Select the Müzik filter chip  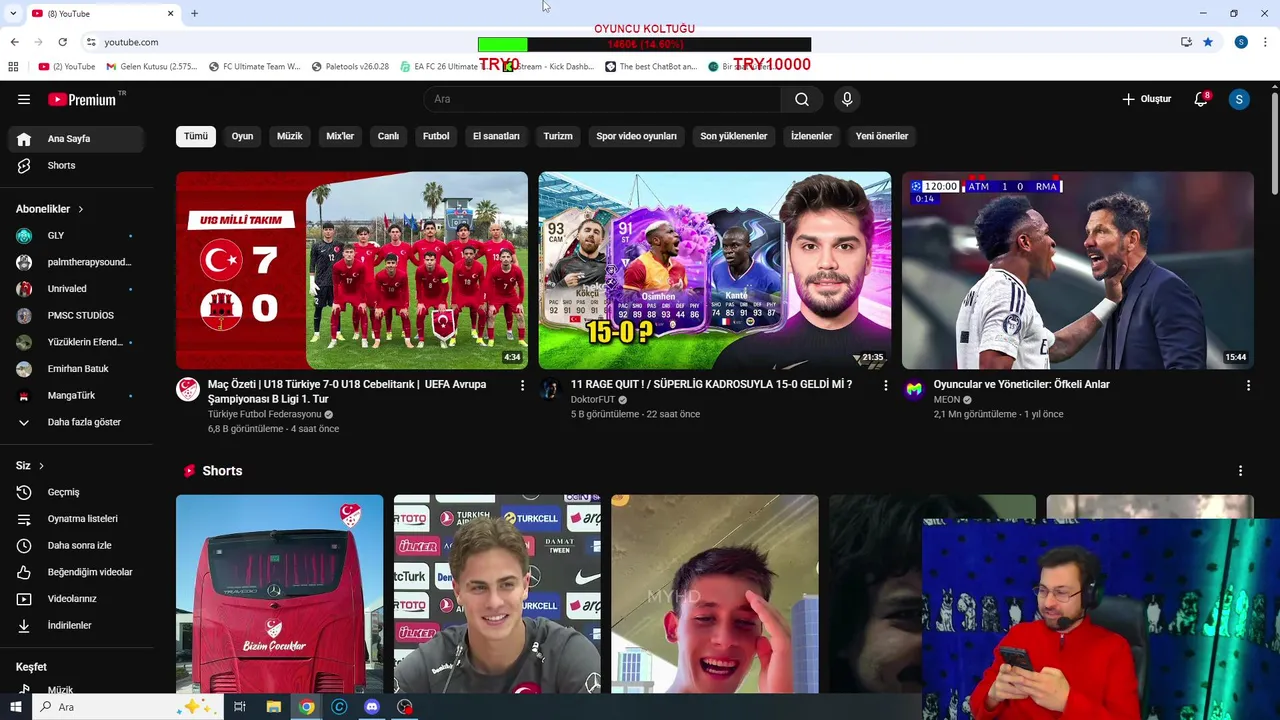(x=289, y=136)
